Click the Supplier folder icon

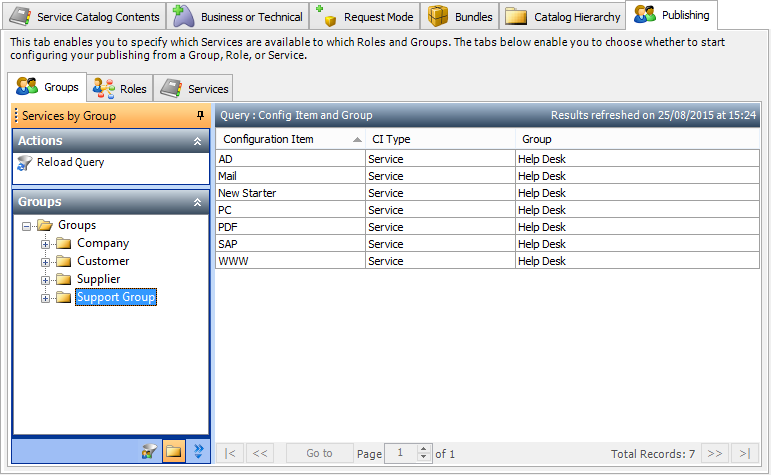click(63, 279)
